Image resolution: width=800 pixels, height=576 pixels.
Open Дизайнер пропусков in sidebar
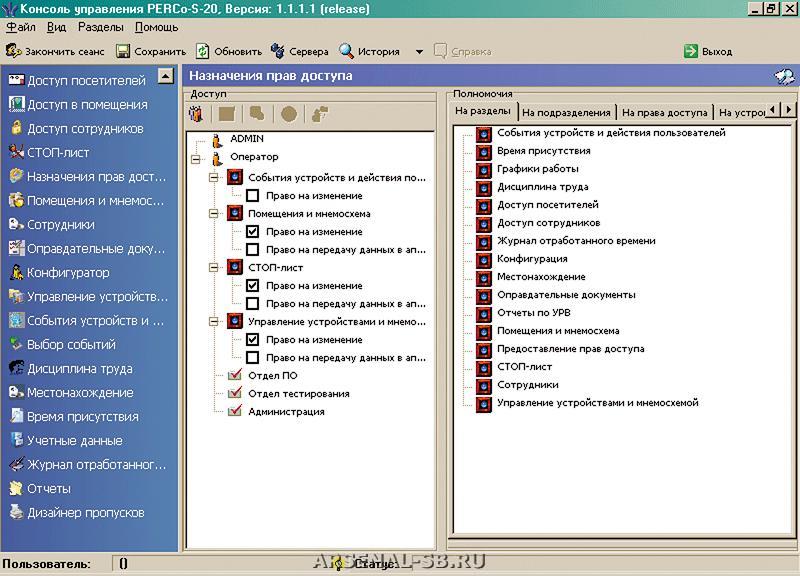click(85, 513)
